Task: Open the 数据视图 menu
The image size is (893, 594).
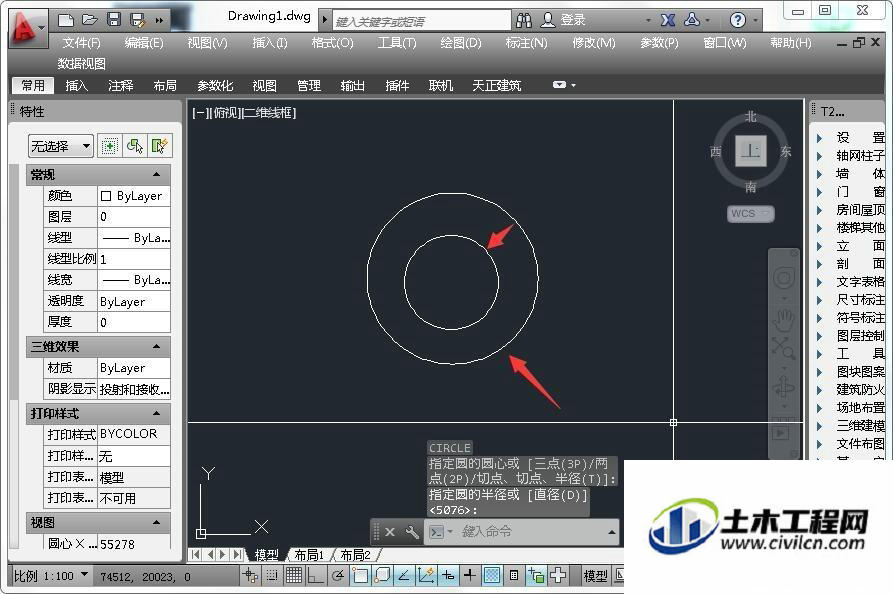Action: (x=81, y=63)
